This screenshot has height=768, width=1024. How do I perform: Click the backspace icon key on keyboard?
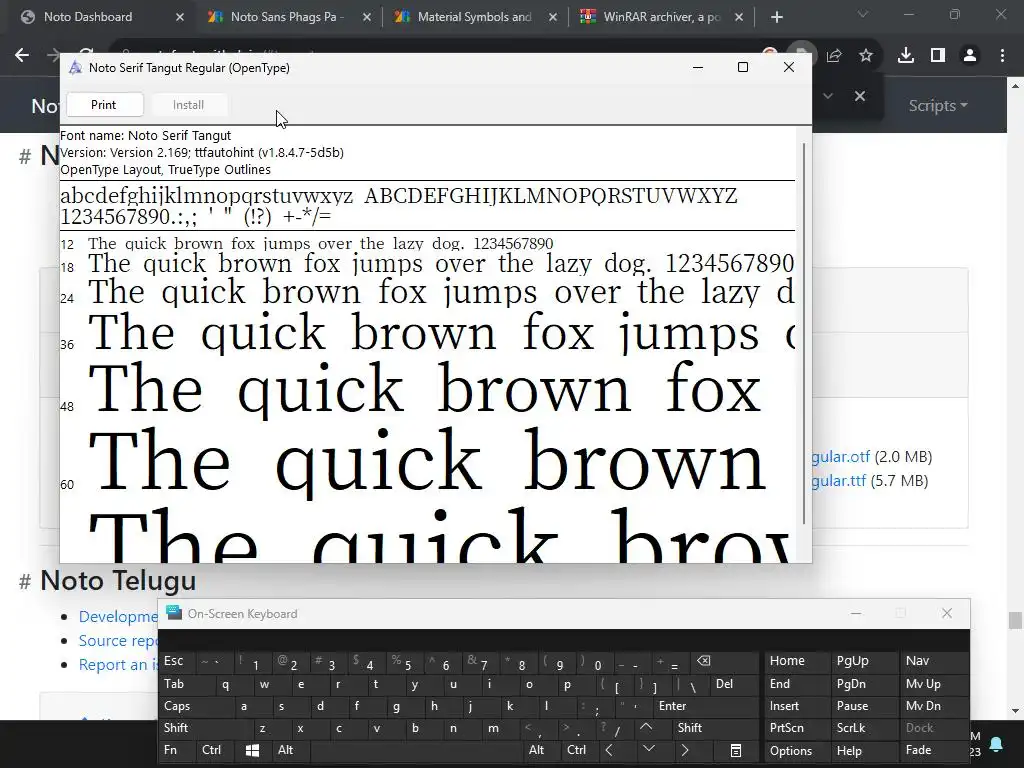click(x=725, y=661)
